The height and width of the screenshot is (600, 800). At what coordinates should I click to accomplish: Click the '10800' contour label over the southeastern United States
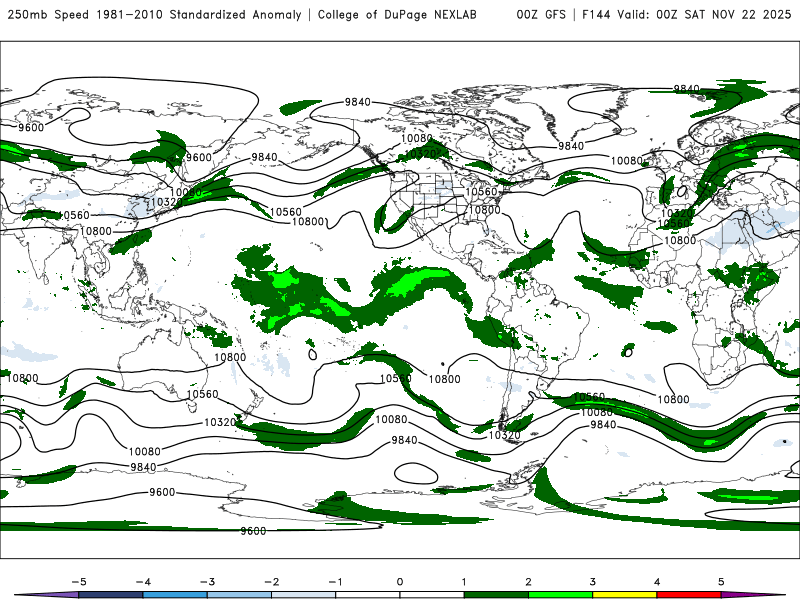(484, 210)
